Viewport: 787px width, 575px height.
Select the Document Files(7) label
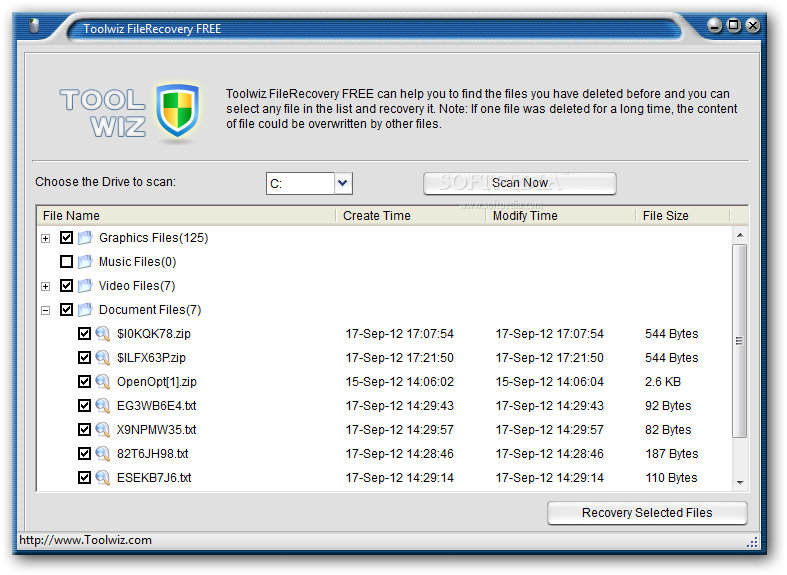150,310
